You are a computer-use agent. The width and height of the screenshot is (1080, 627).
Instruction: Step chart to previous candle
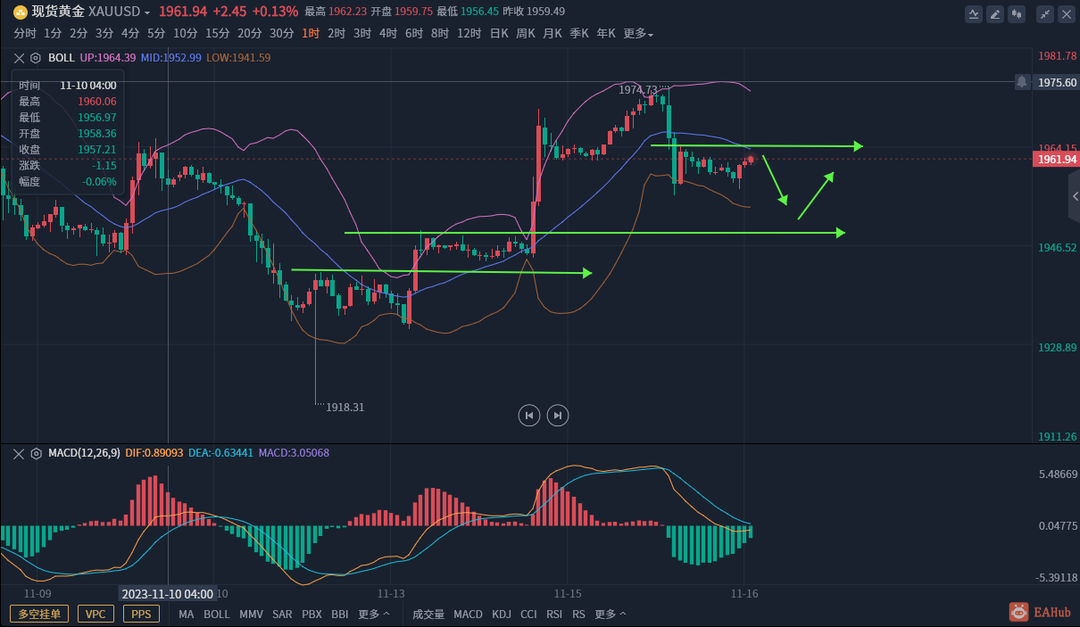(529, 415)
